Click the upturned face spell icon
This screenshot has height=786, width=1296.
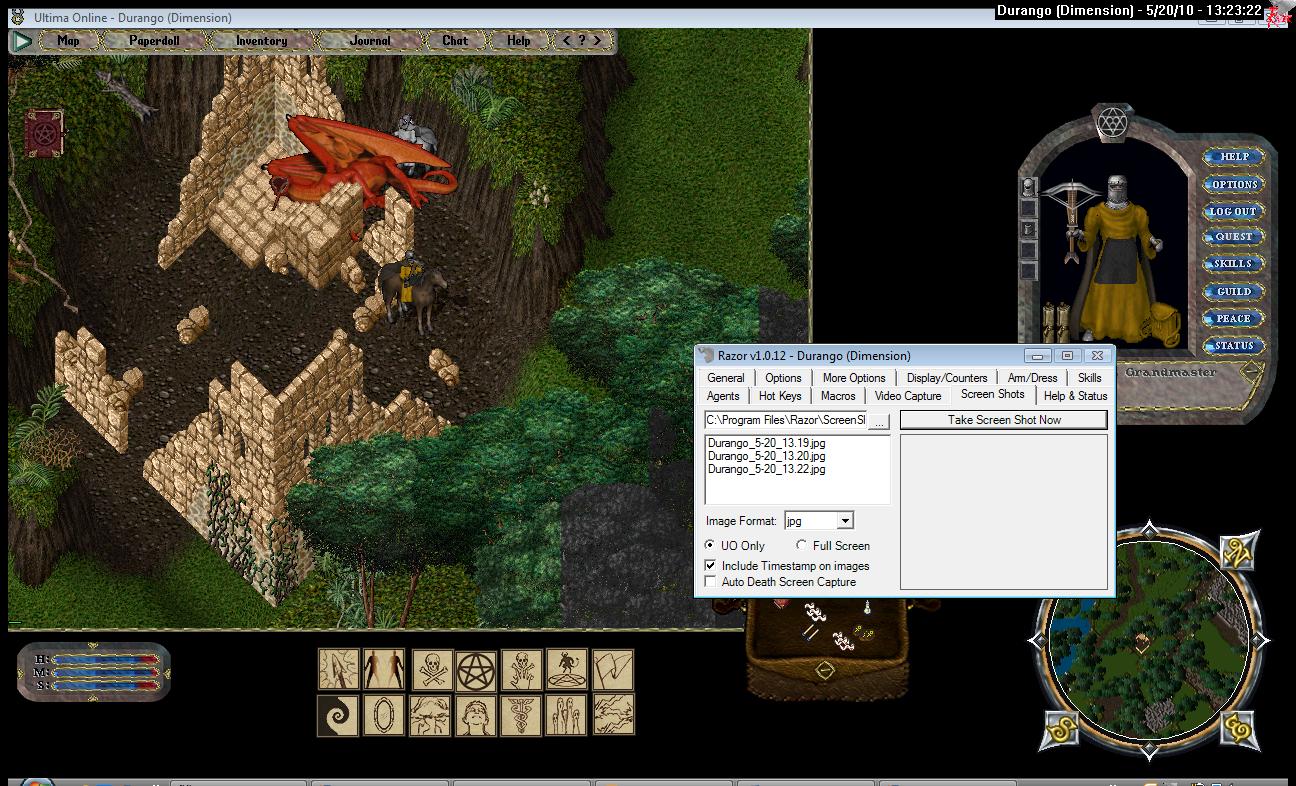click(x=477, y=715)
